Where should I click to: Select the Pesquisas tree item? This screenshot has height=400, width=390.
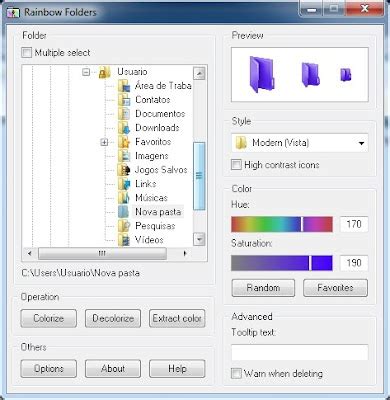tap(155, 226)
